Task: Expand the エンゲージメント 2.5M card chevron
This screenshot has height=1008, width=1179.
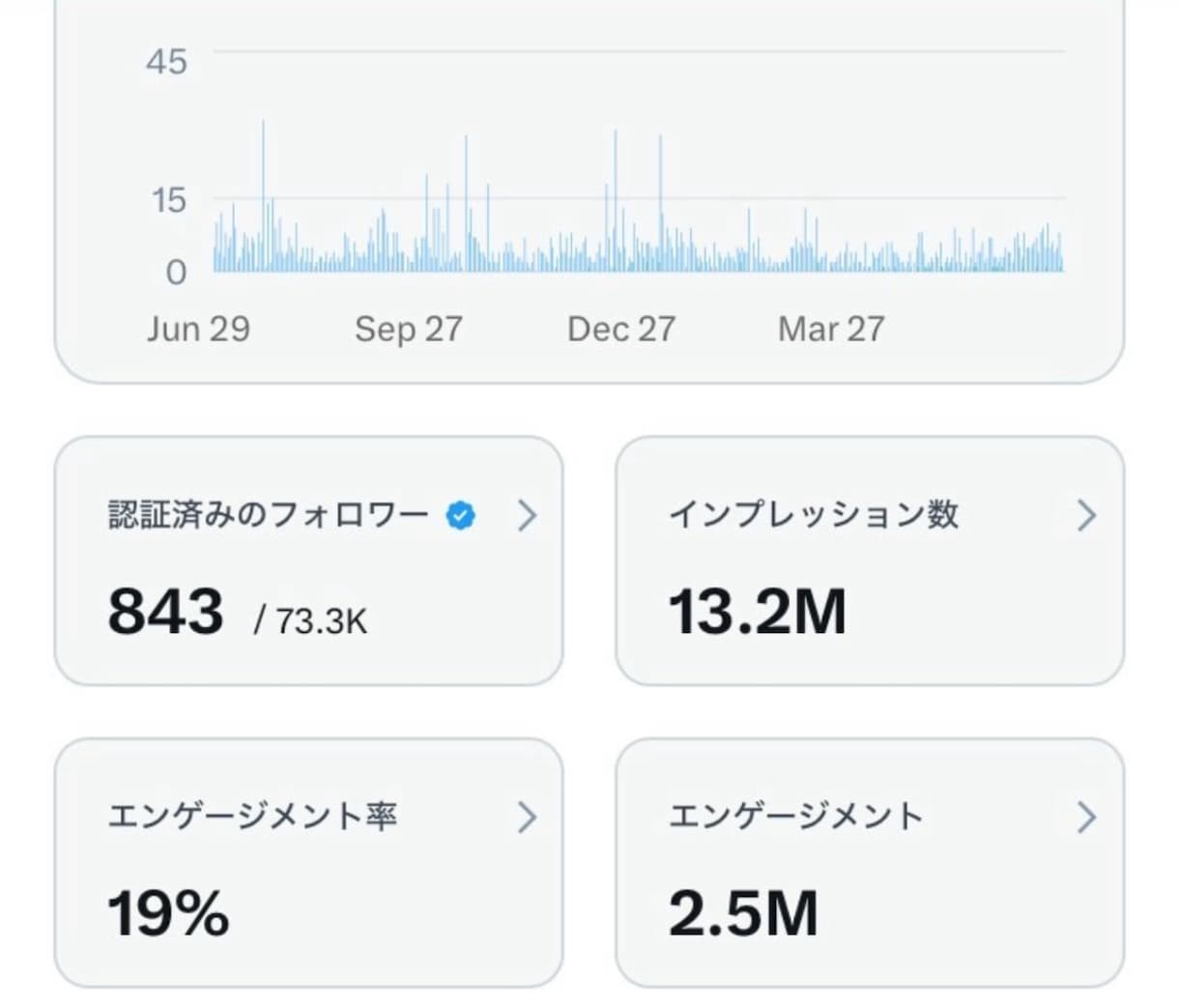Action: click(x=1087, y=818)
